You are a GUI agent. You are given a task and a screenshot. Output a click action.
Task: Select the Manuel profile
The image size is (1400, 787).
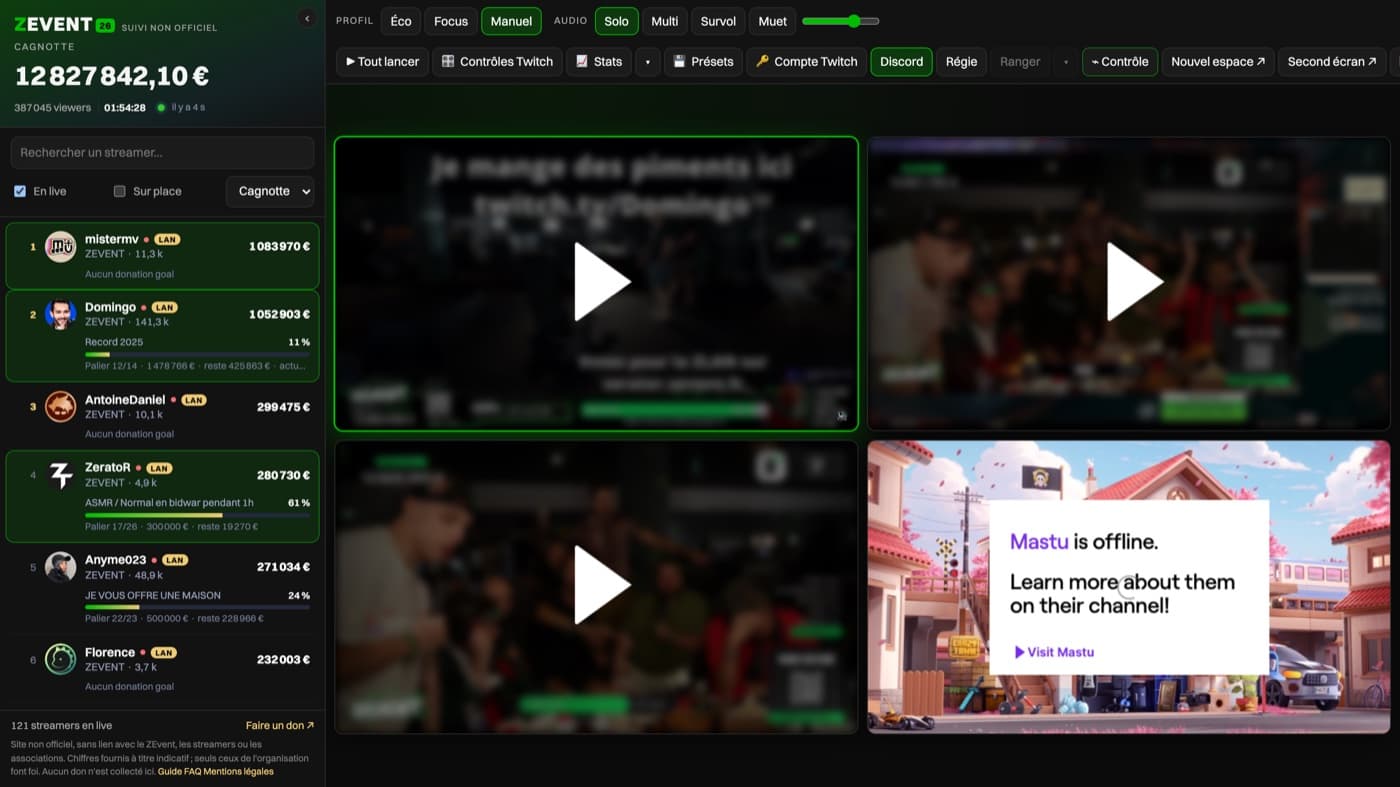tap(511, 21)
